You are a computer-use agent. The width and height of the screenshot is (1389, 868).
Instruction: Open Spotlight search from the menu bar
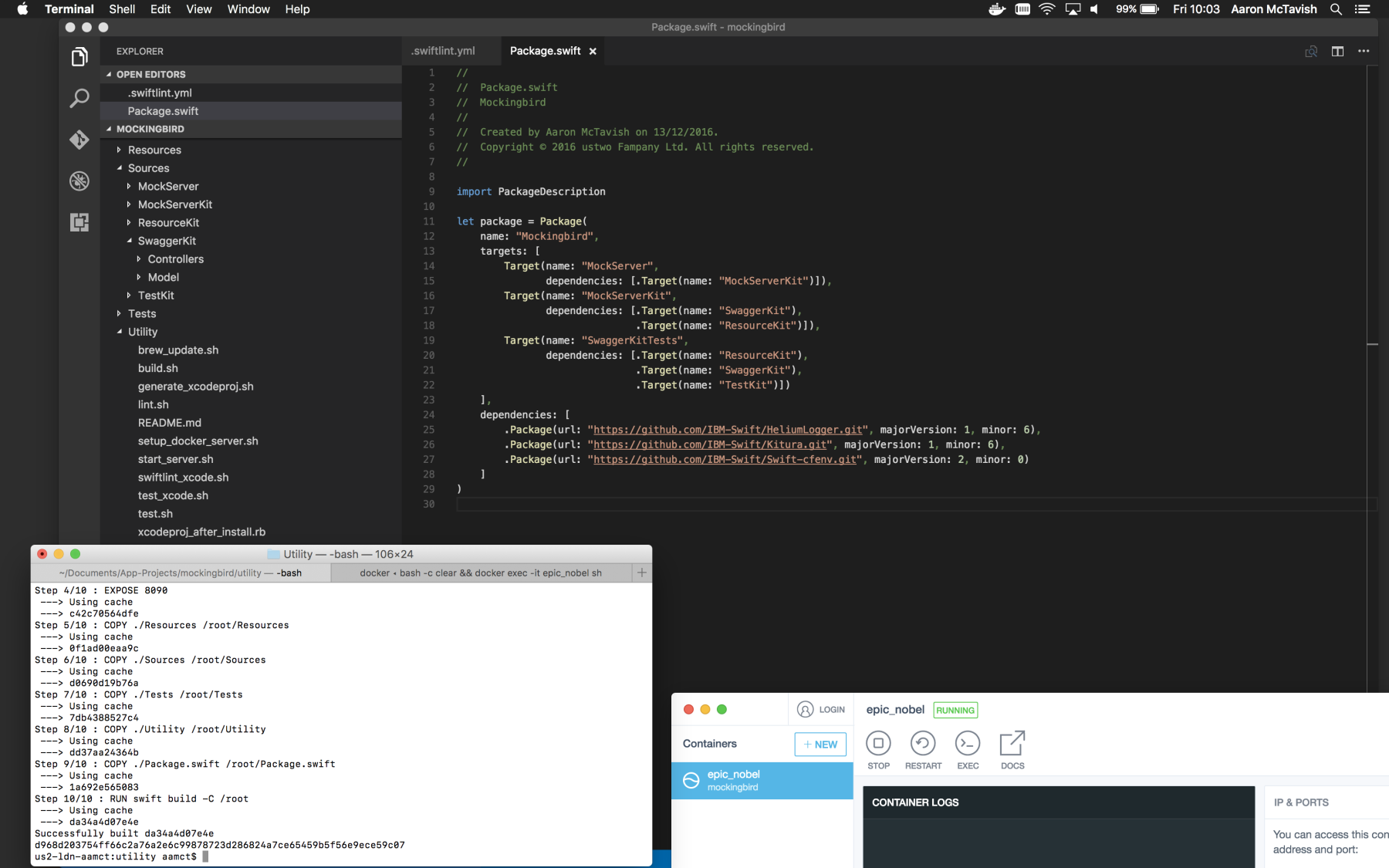pos(1336,9)
